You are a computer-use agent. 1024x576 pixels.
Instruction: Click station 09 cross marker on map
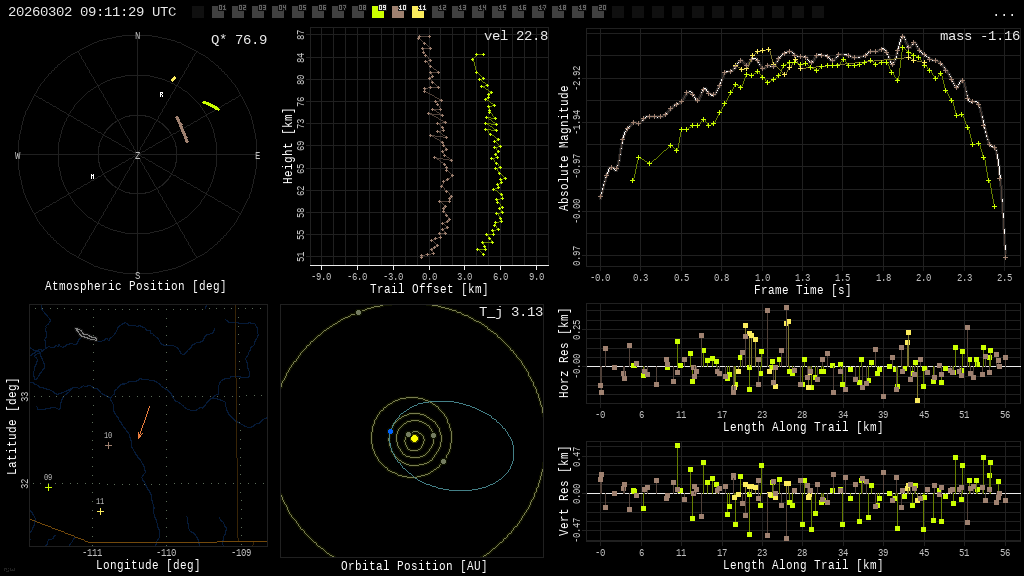pyautogui.click(x=48, y=487)
